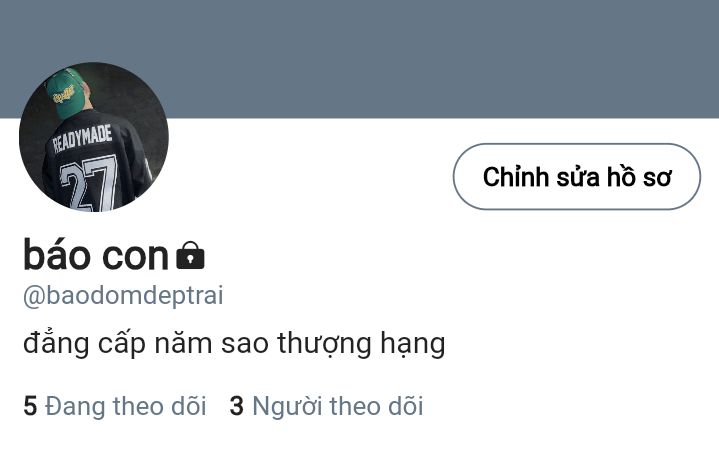Click the following count number 5
The image size is (719, 455).
(30, 406)
